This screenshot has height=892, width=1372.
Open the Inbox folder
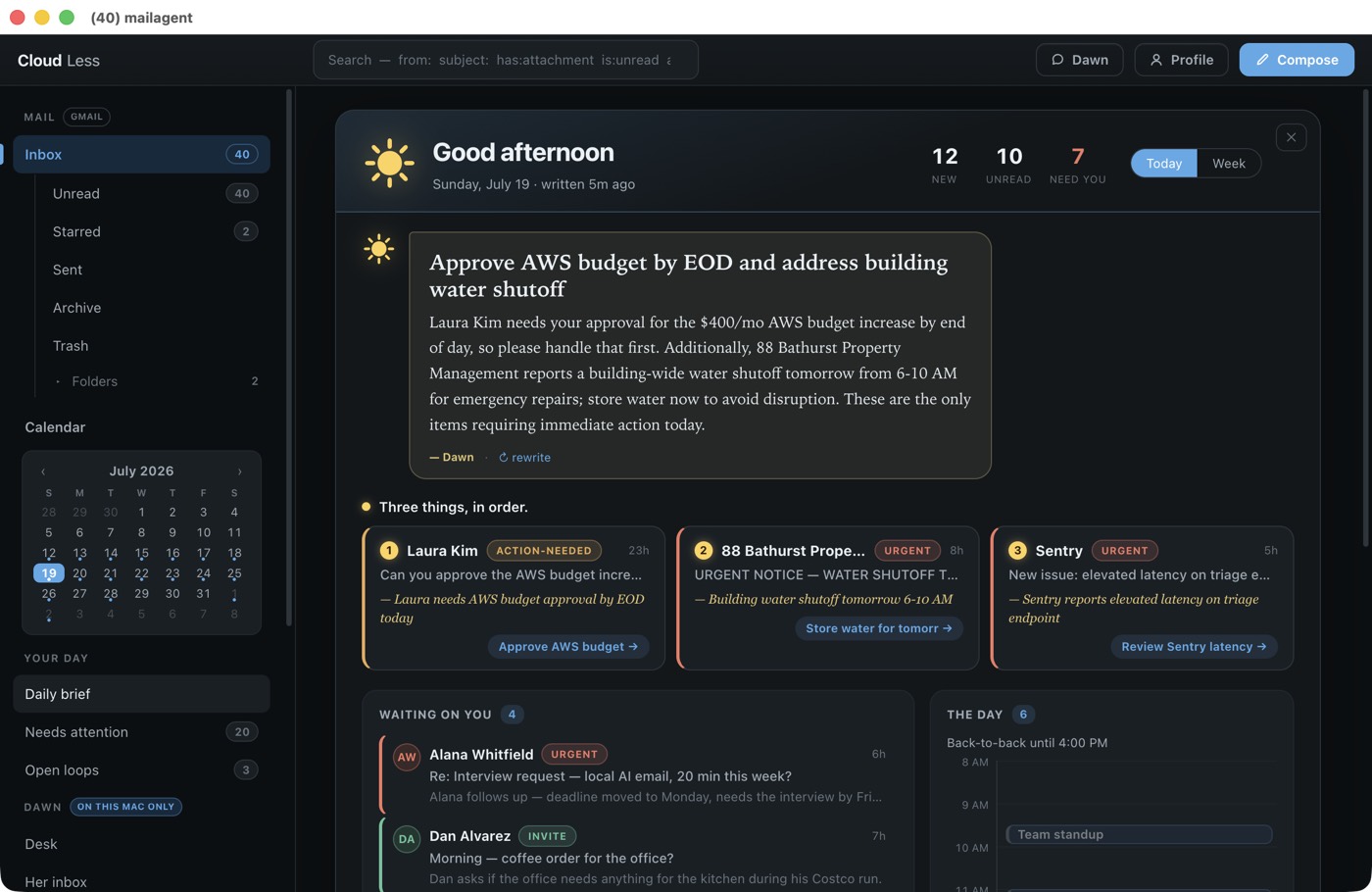141,154
